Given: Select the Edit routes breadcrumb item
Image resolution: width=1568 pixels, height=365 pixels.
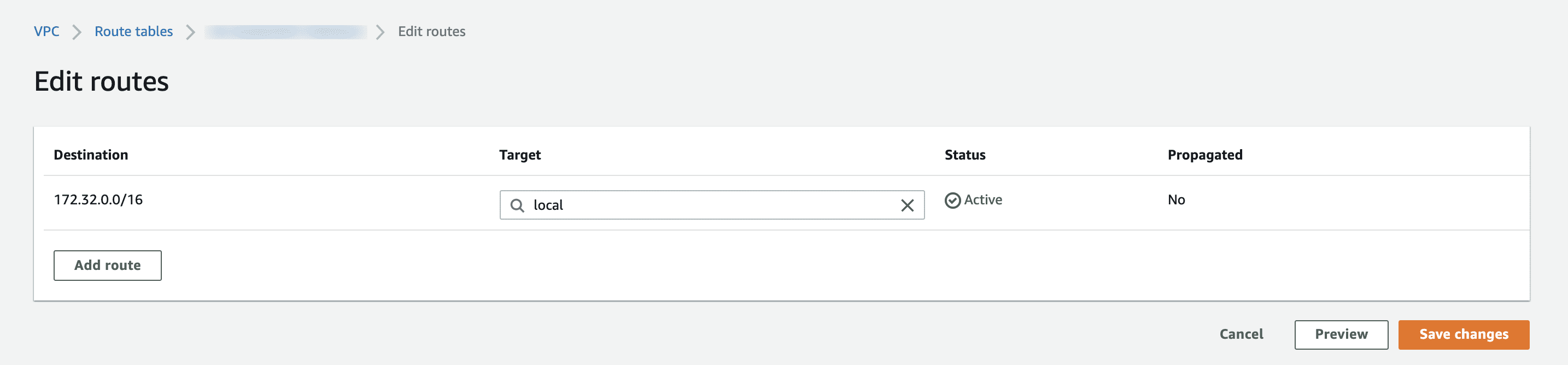Looking at the screenshot, I should click(x=431, y=32).
